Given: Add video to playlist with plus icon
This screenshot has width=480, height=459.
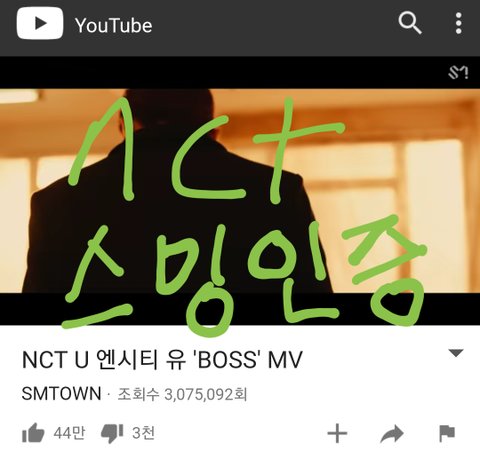Looking at the screenshot, I should pos(337,433).
